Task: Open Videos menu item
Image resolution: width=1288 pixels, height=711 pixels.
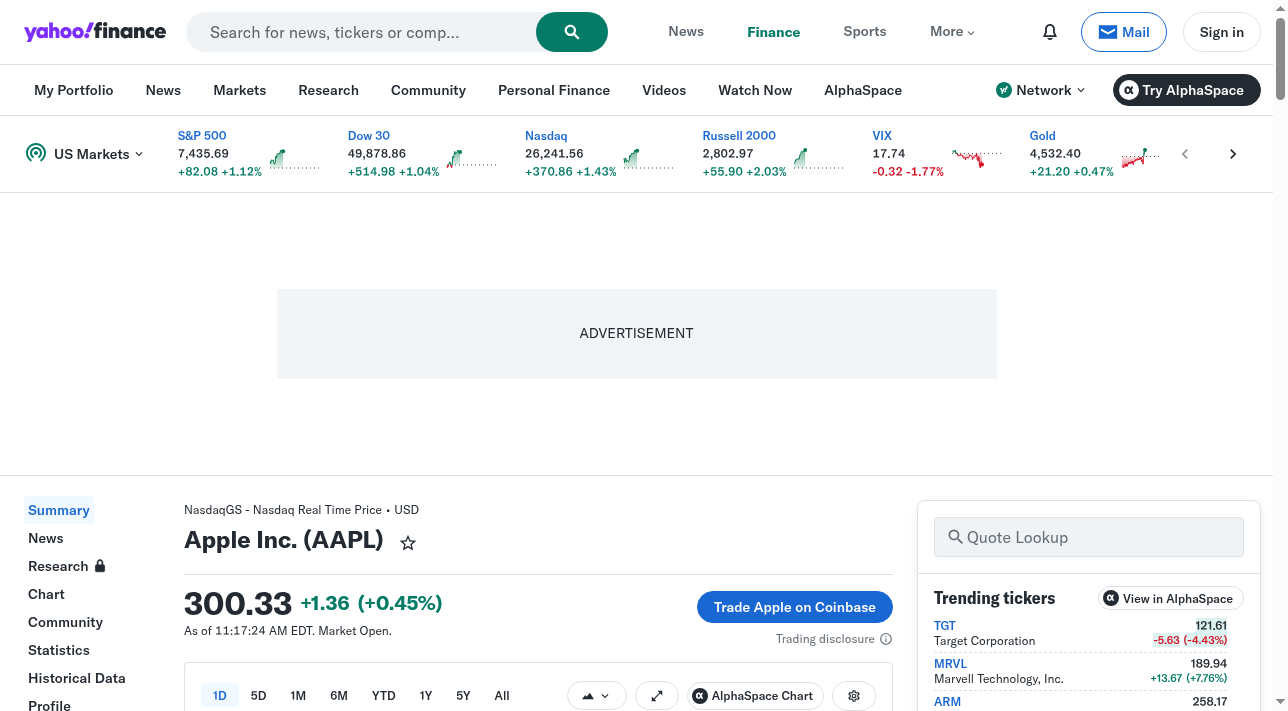Action: coord(664,90)
